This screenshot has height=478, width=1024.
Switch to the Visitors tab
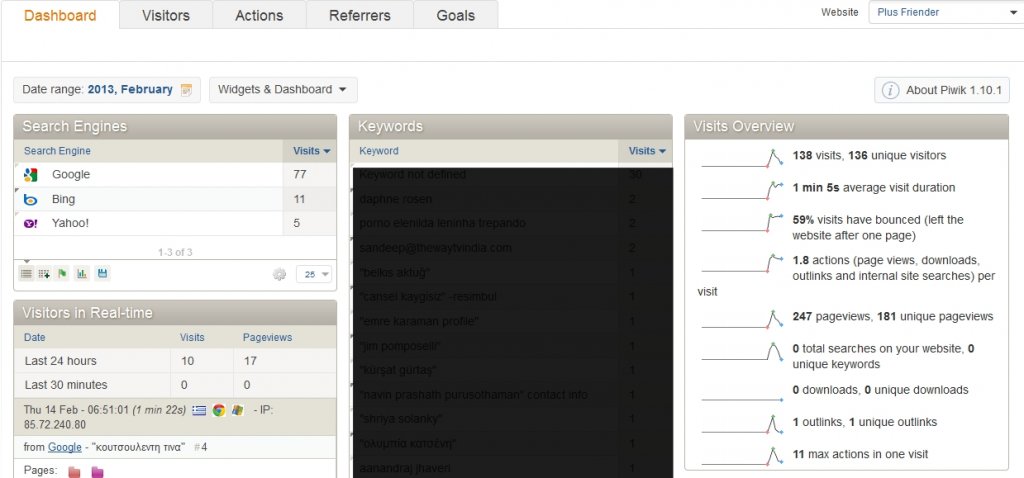pyautogui.click(x=166, y=15)
